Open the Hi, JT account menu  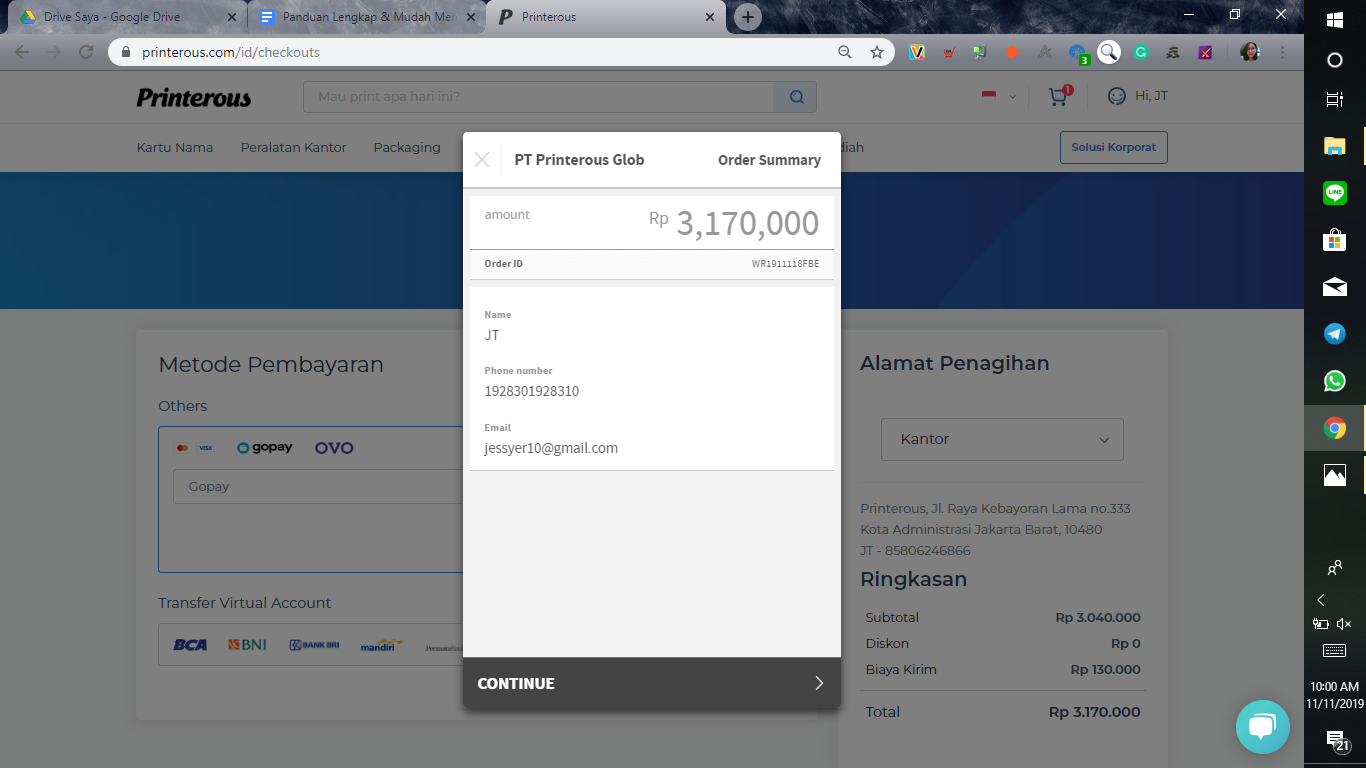point(1138,96)
